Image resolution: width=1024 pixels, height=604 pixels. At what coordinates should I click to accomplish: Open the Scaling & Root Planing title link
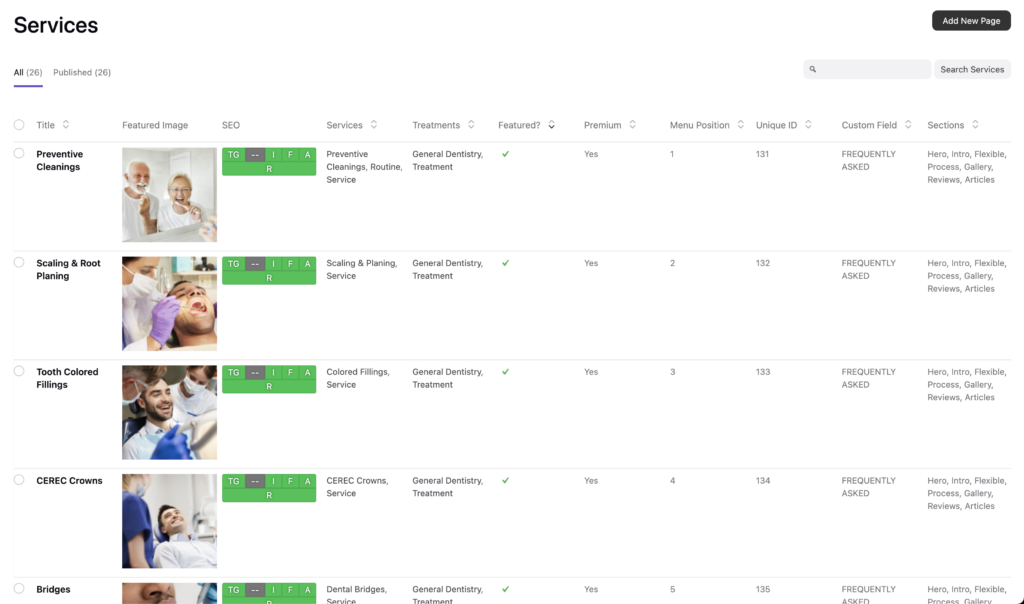(x=69, y=270)
